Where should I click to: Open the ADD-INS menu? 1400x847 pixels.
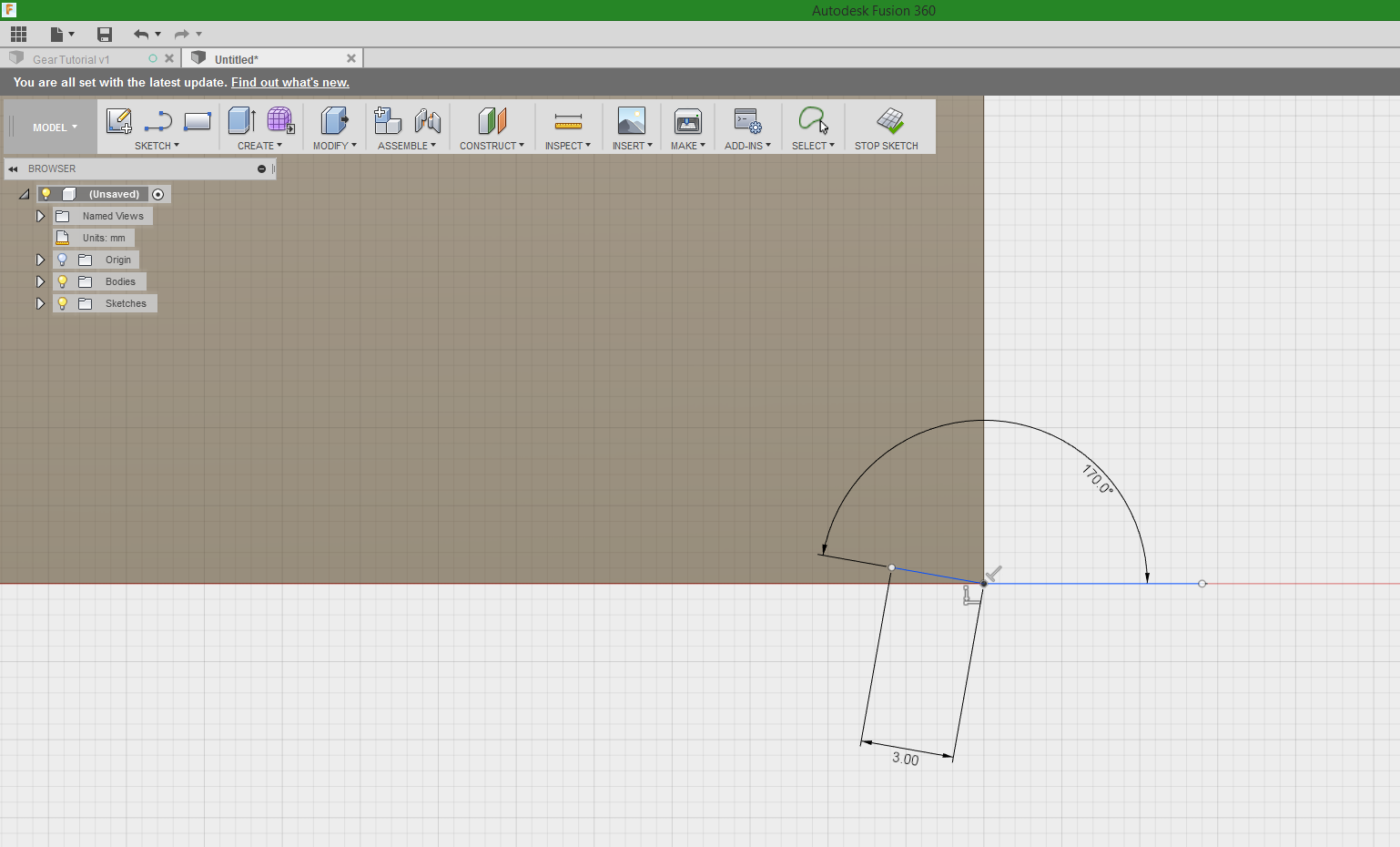pos(747,146)
